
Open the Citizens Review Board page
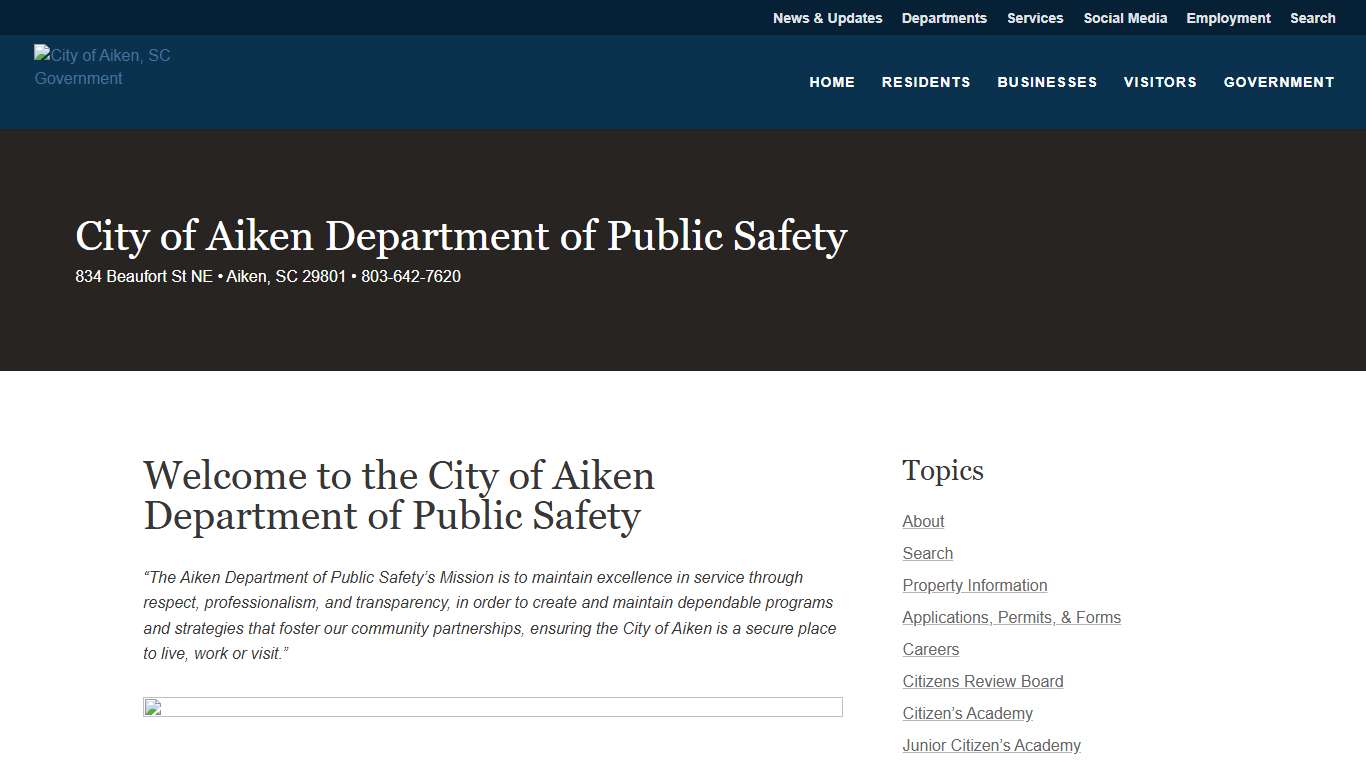pos(982,681)
